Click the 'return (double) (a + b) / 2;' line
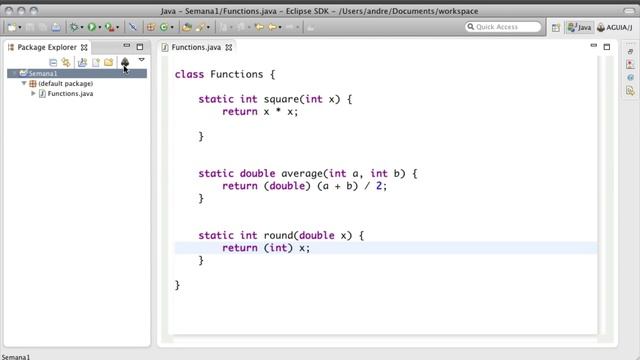Image resolution: width=640 pixels, height=360 pixels. click(x=304, y=186)
